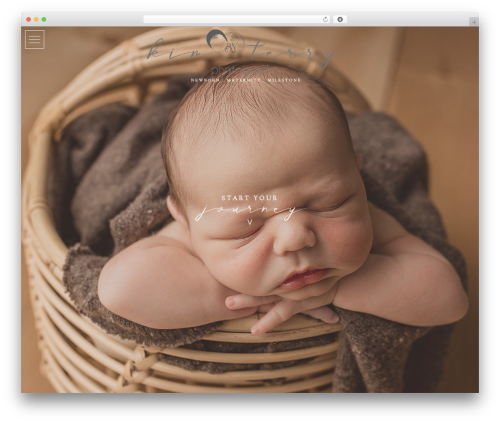
Task: Click the browser address bar
Action: [x=236, y=19]
